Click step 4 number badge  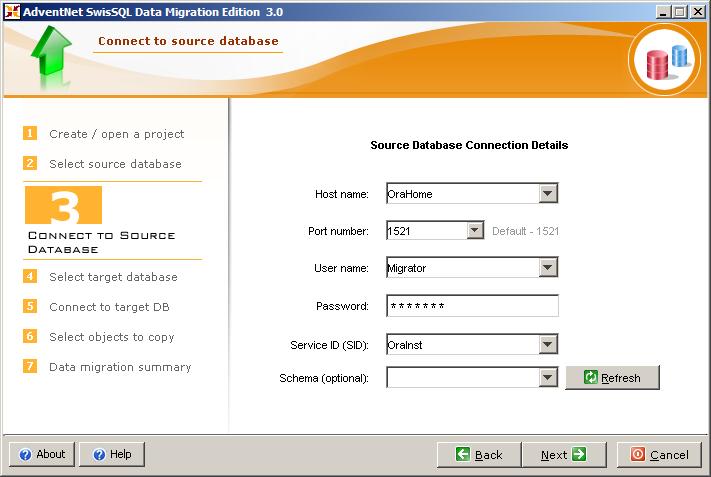click(30, 276)
